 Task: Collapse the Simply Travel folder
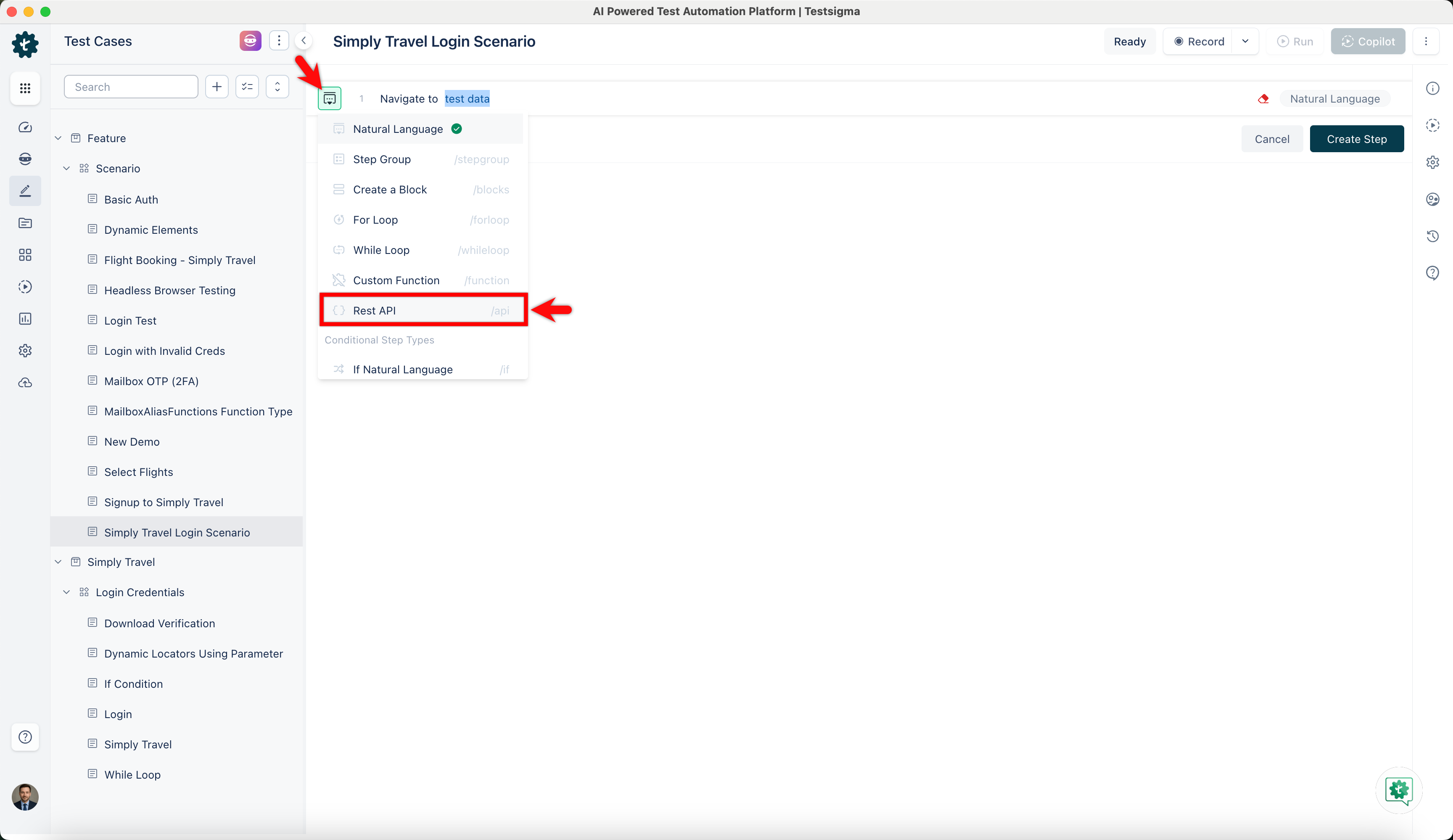58,562
